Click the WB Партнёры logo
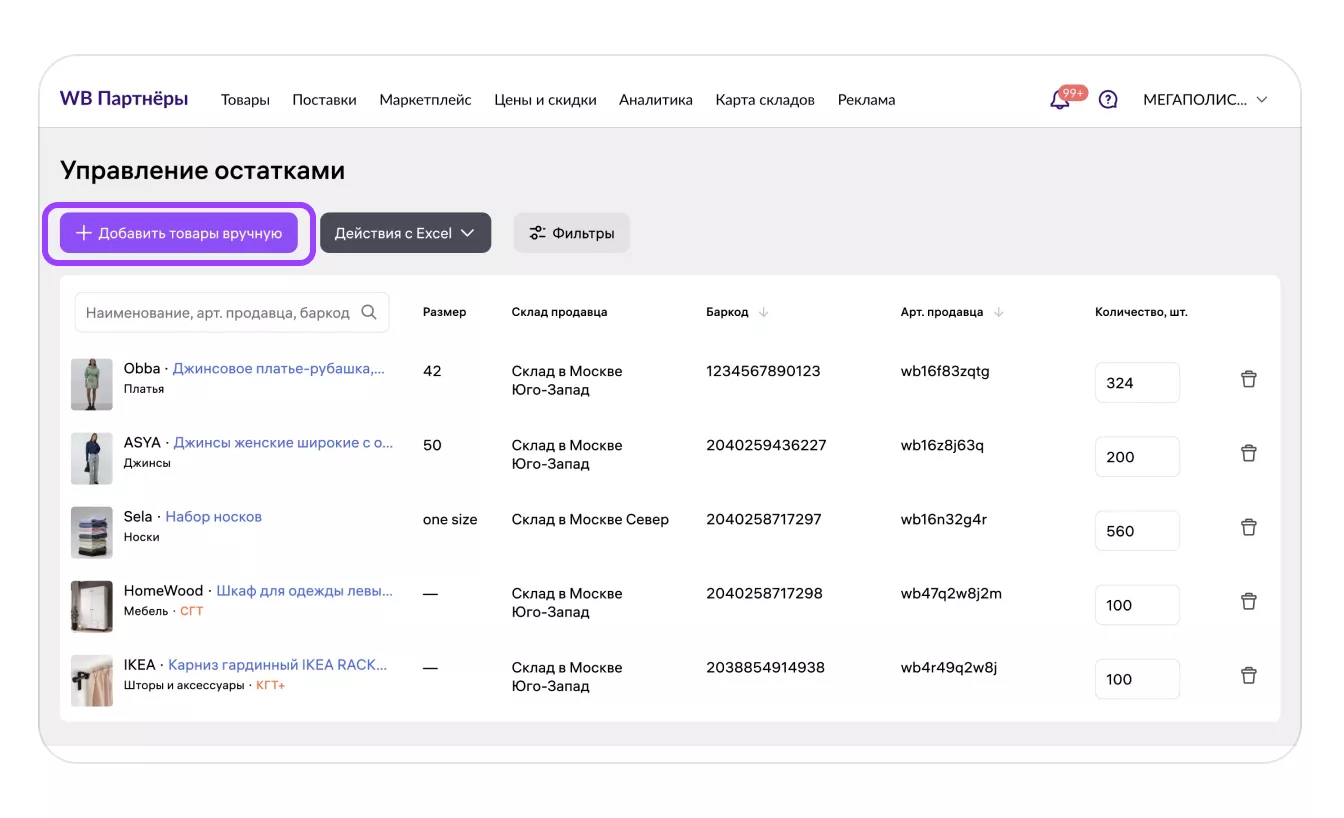This screenshot has height=818, width=1344. 124,99
